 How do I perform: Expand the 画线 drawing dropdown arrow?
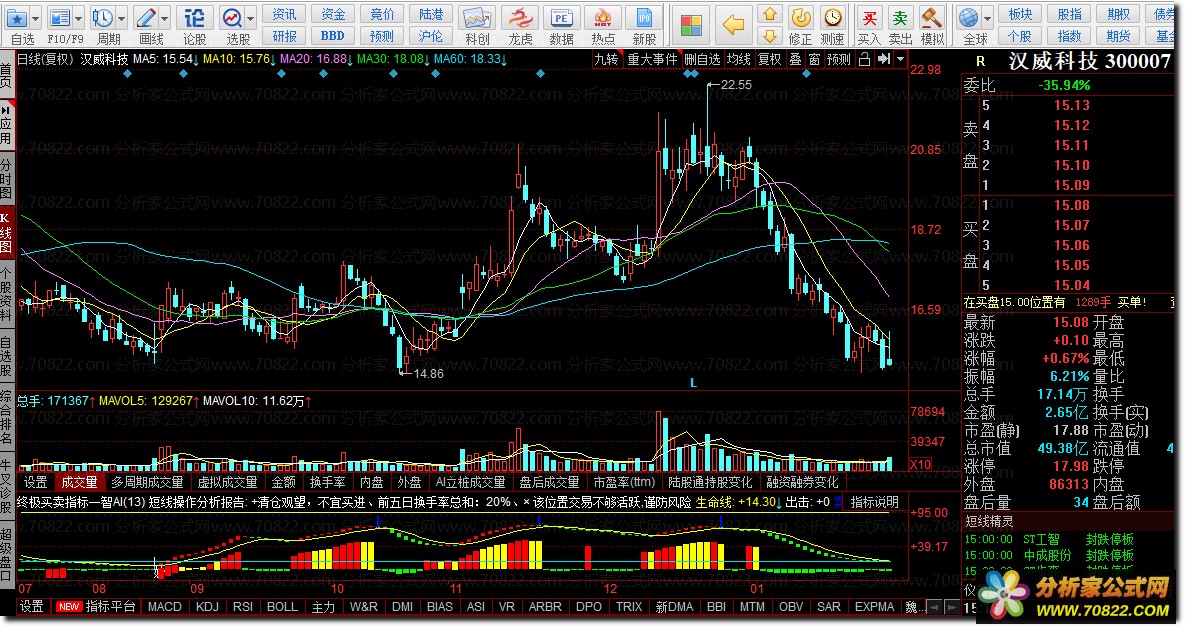165,18
